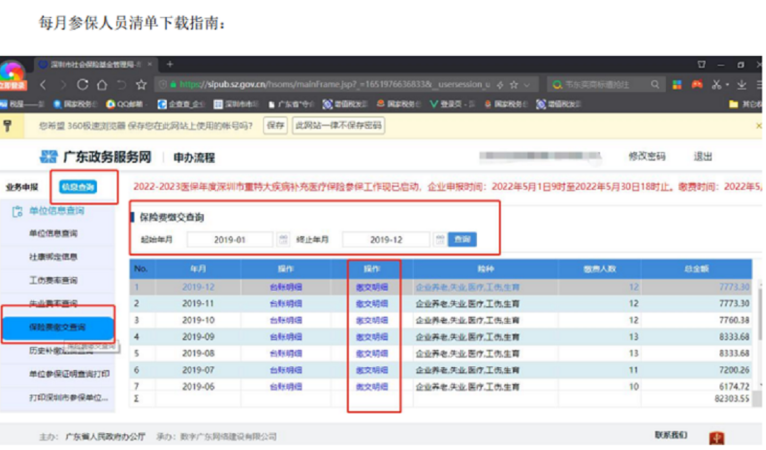Screen dimensions: 766x450
Task: Click the 终止年月 field showing 2019-12
Action: [x=386, y=239]
